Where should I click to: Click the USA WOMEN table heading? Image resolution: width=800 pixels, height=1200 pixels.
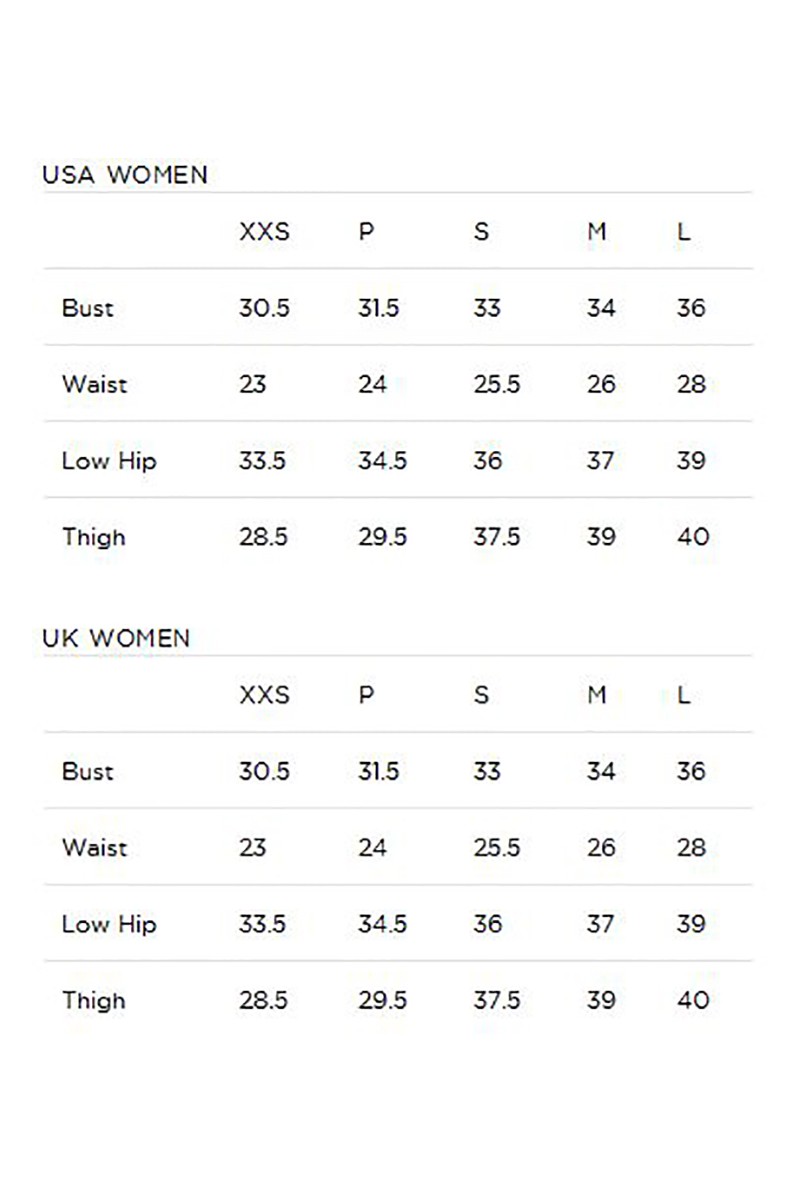click(125, 175)
